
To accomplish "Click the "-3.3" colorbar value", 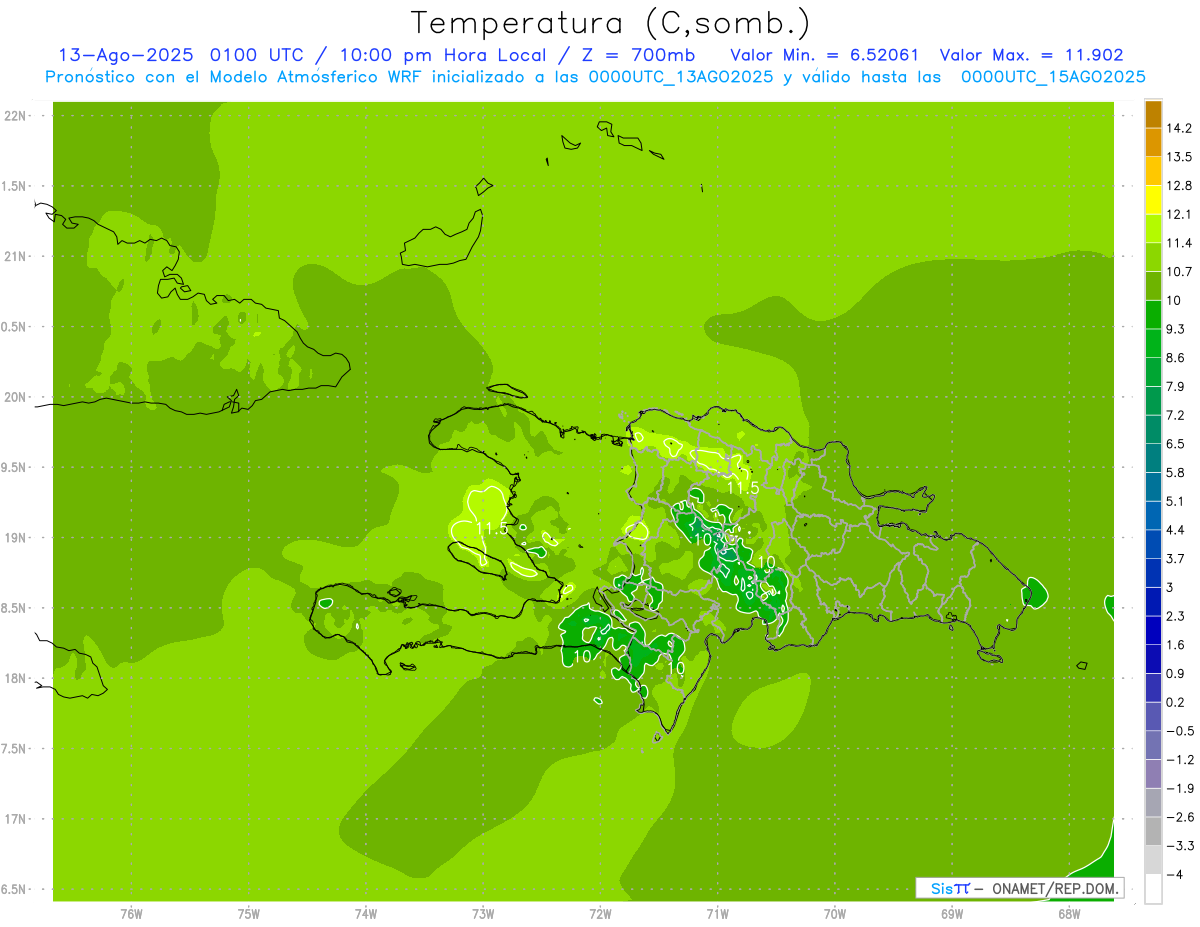I will [x=1178, y=846].
